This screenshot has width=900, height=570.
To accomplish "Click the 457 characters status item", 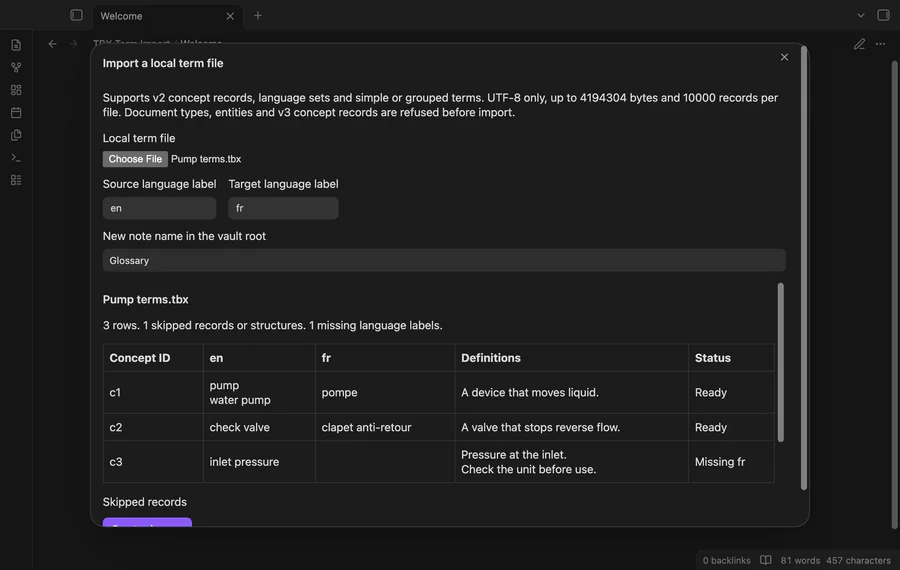I will (x=858, y=560).
